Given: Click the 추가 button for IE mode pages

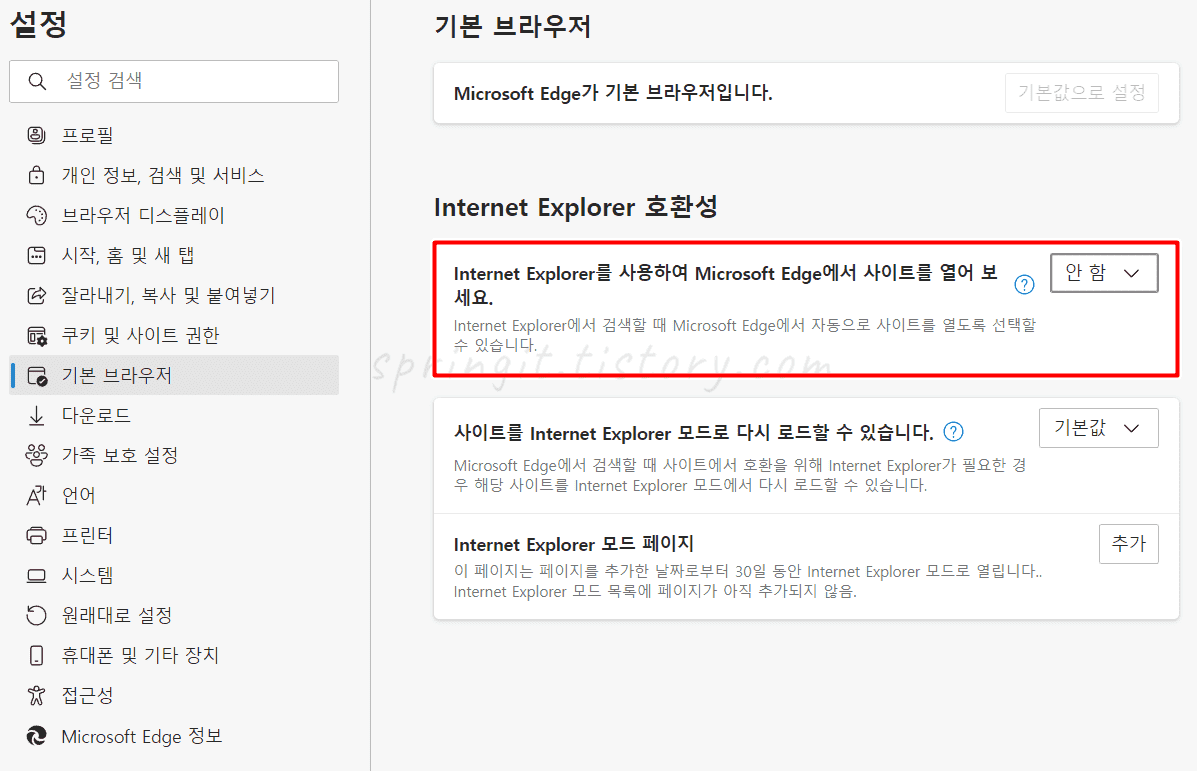Looking at the screenshot, I should coord(1128,544).
